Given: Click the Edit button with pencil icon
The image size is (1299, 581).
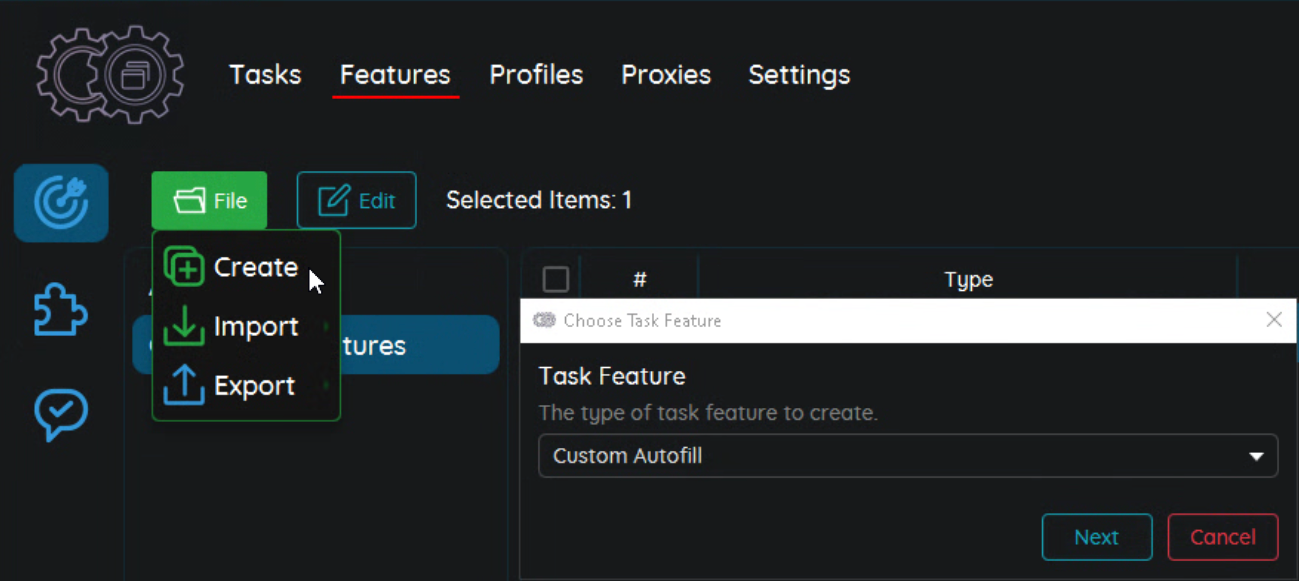Looking at the screenshot, I should (356, 201).
